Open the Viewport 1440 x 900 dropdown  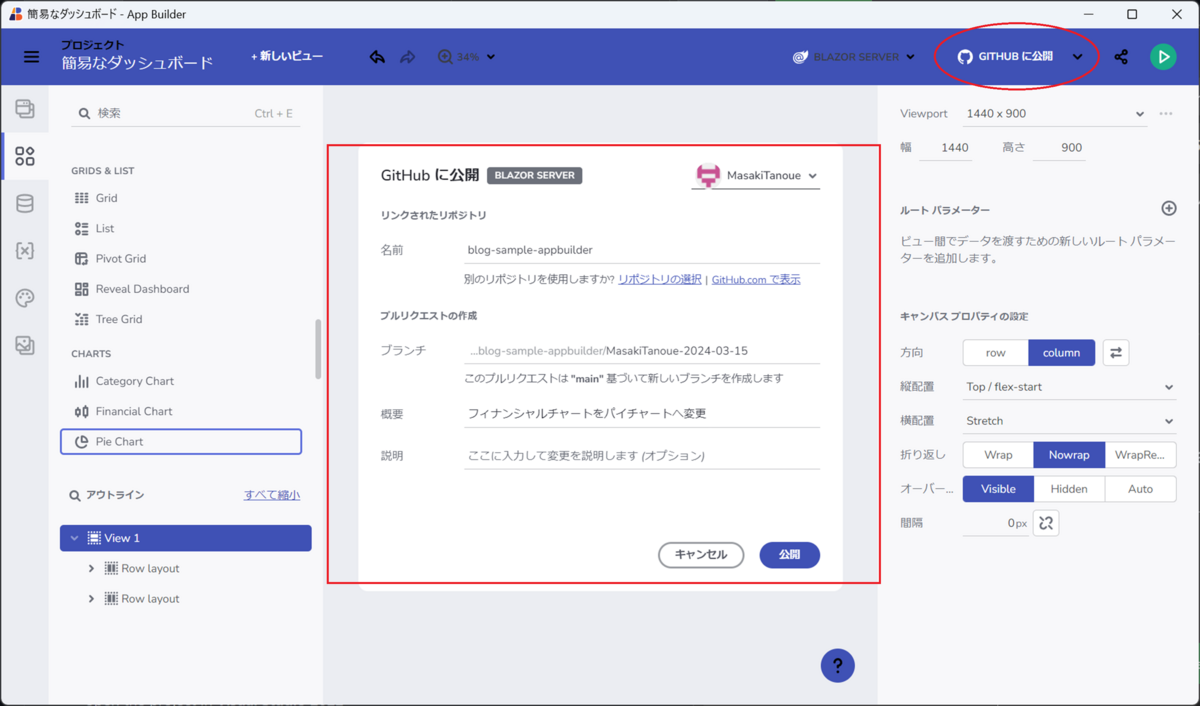click(1054, 114)
